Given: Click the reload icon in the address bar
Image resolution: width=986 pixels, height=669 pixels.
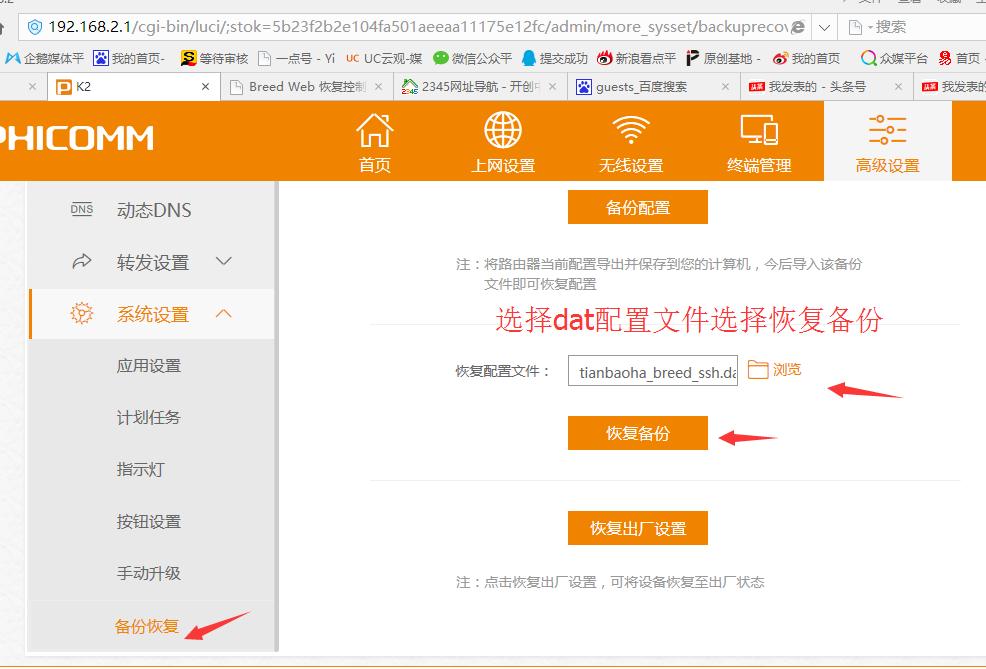Looking at the screenshot, I should (x=800, y=28).
